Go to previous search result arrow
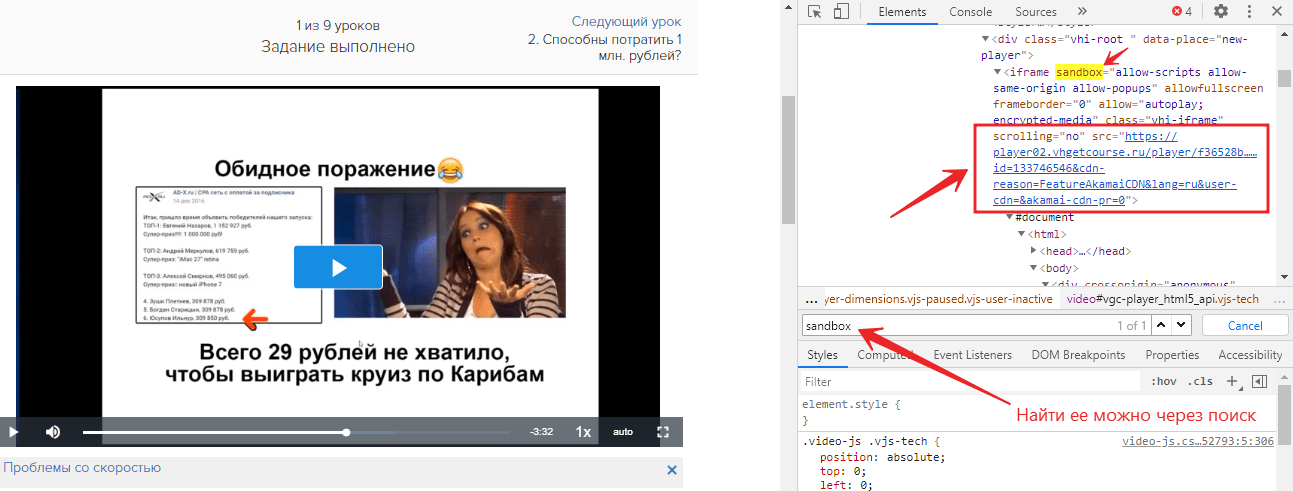The height and width of the screenshot is (491, 1293). click(x=1163, y=326)
